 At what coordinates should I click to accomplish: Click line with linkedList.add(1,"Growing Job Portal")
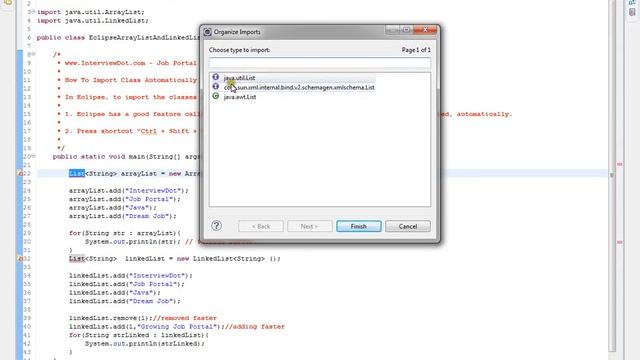coord(177,327)
